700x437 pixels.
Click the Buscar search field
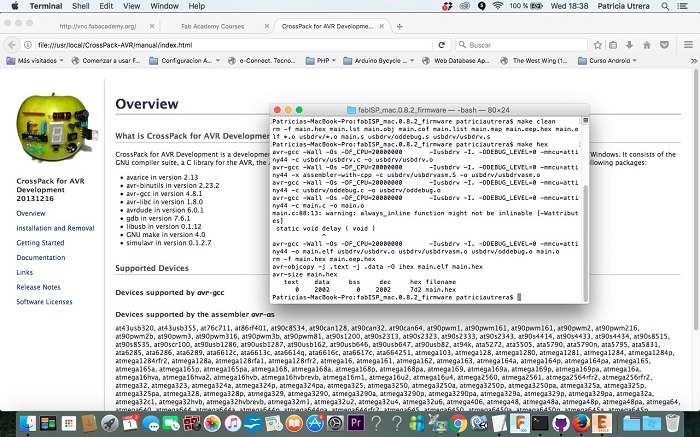(x=521, y=45)
